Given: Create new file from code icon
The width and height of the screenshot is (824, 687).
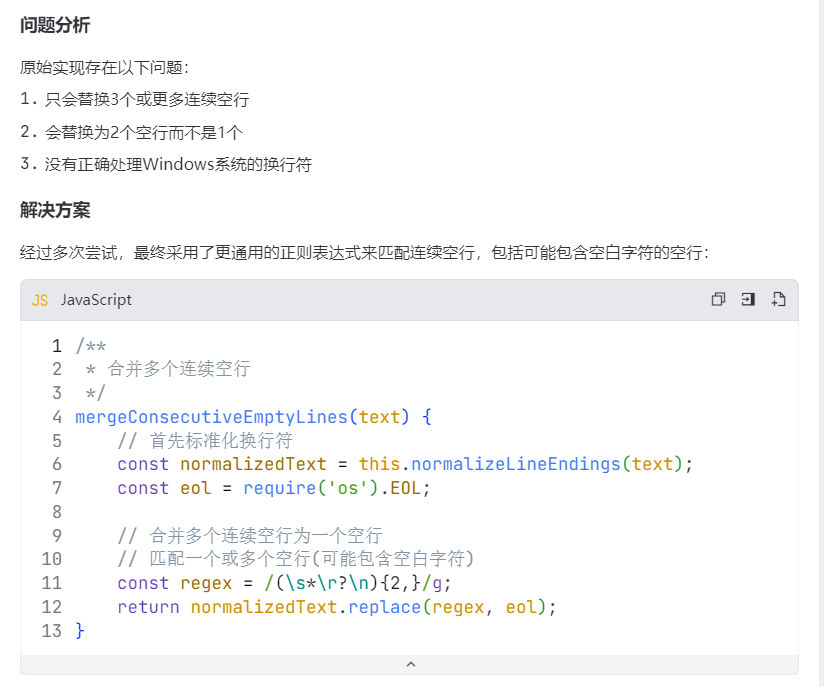Looking at the screenshot, I should [778, 300].
